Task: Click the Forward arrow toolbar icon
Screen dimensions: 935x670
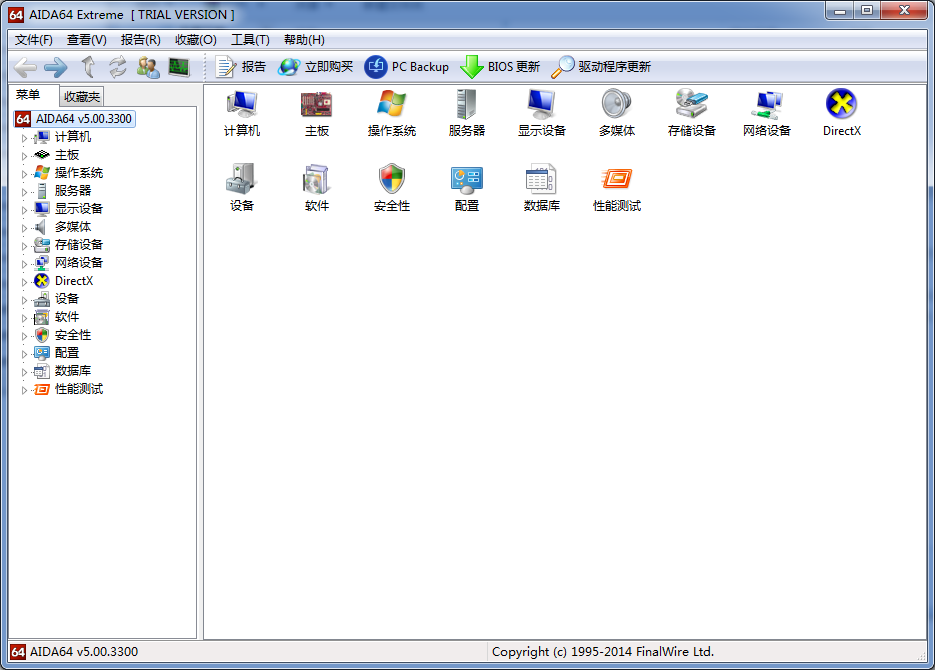Action: click(x=56, y=67)
